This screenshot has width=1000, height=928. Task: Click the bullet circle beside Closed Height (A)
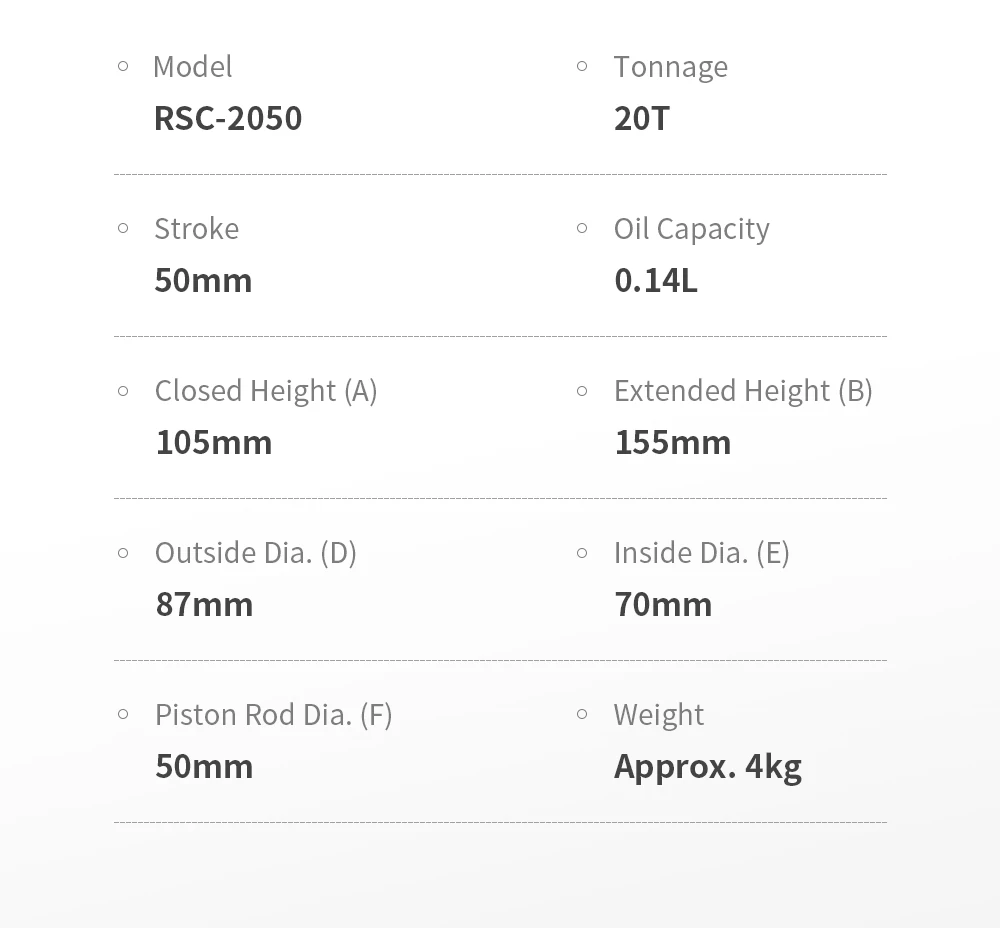click(x=123, y=390)
